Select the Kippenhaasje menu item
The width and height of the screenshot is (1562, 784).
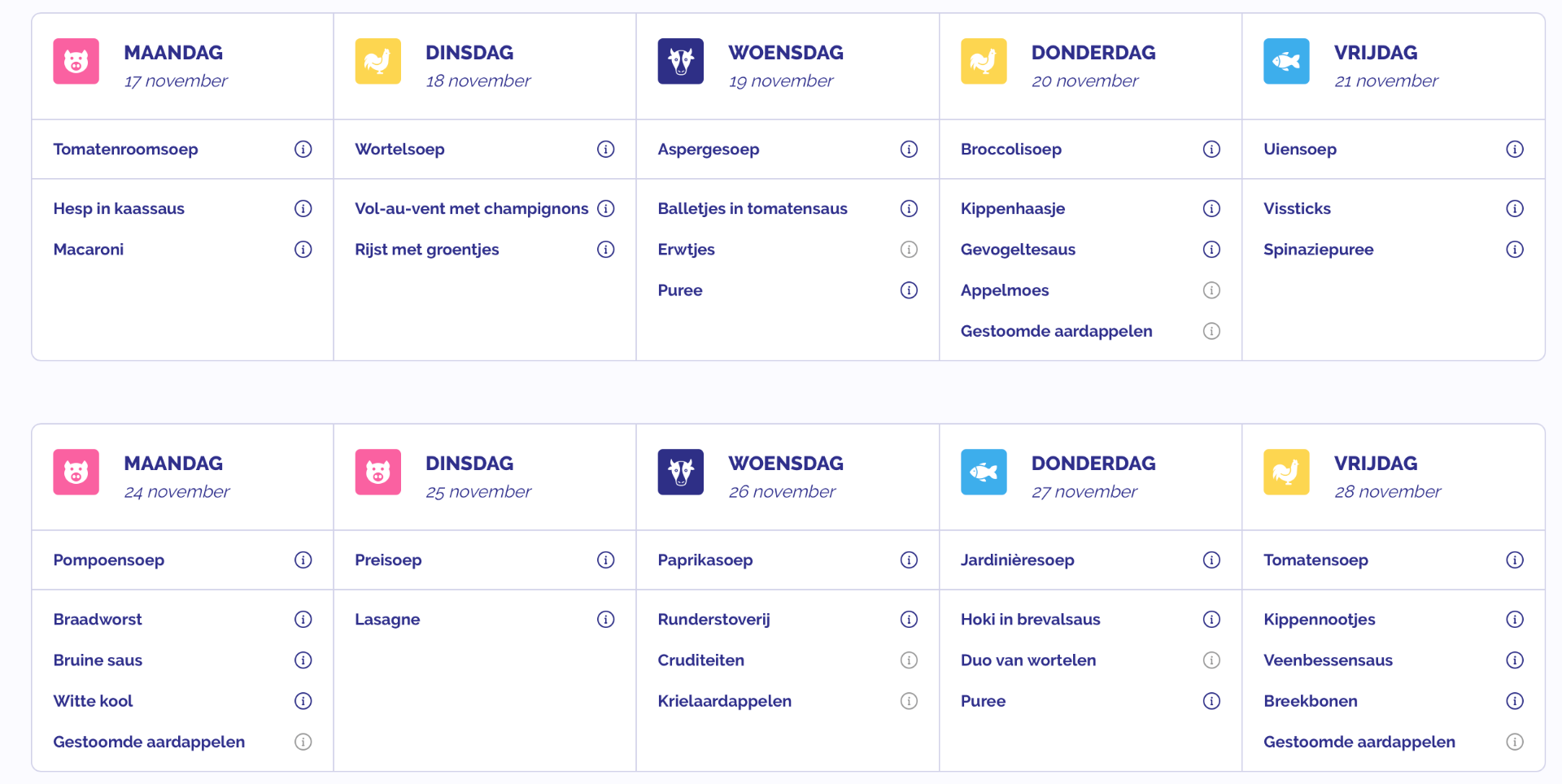click(1013, 209)
